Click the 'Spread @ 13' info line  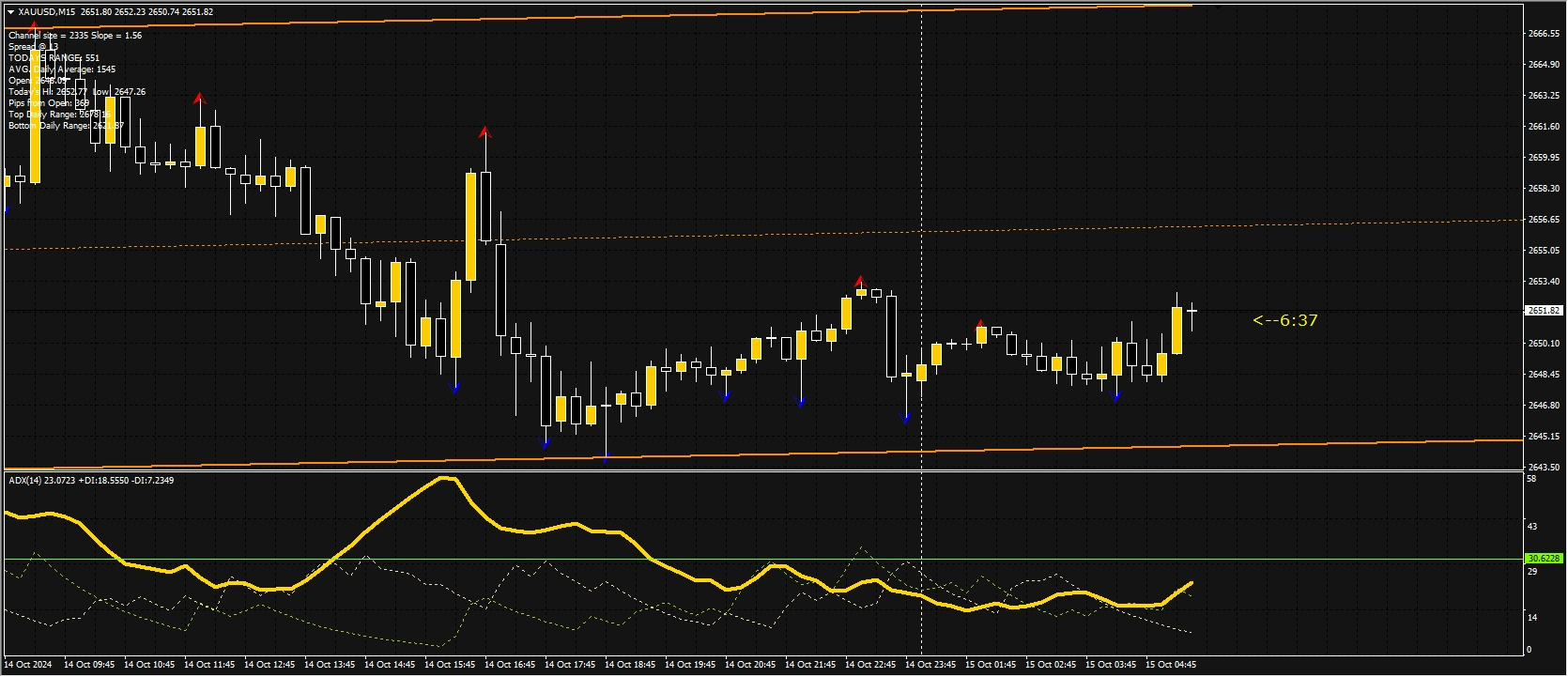[x=33, y=47]
